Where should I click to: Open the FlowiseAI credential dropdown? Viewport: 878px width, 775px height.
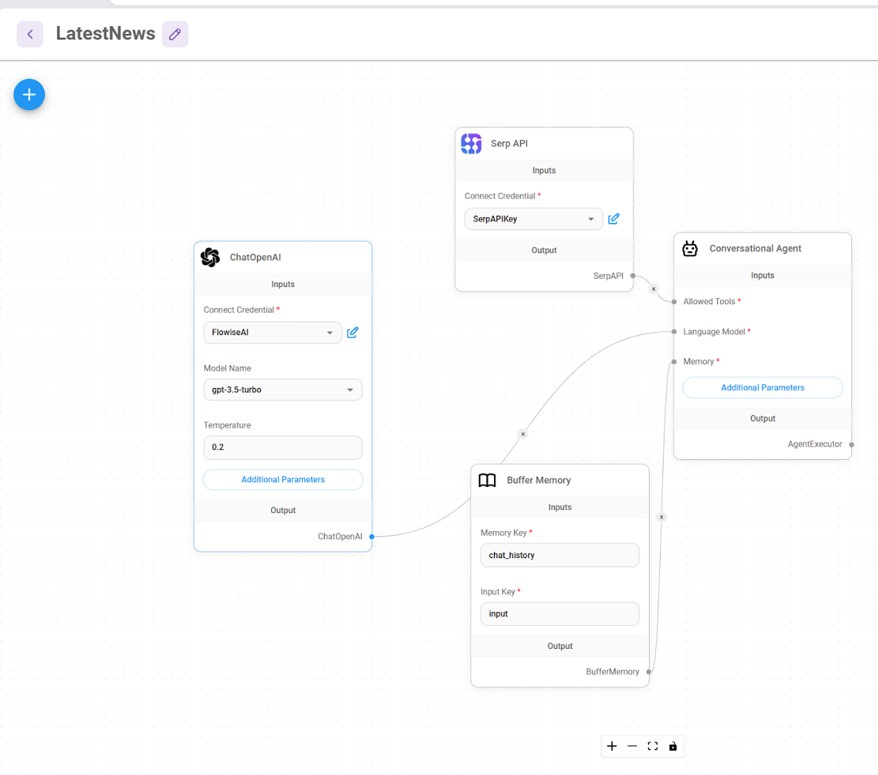pos(273,333)
